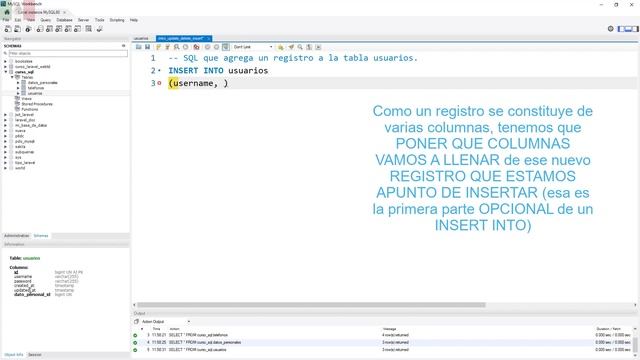Screen dimensions: 640x360
Task: Open the Database menu
Action: (x=64, y=20)
